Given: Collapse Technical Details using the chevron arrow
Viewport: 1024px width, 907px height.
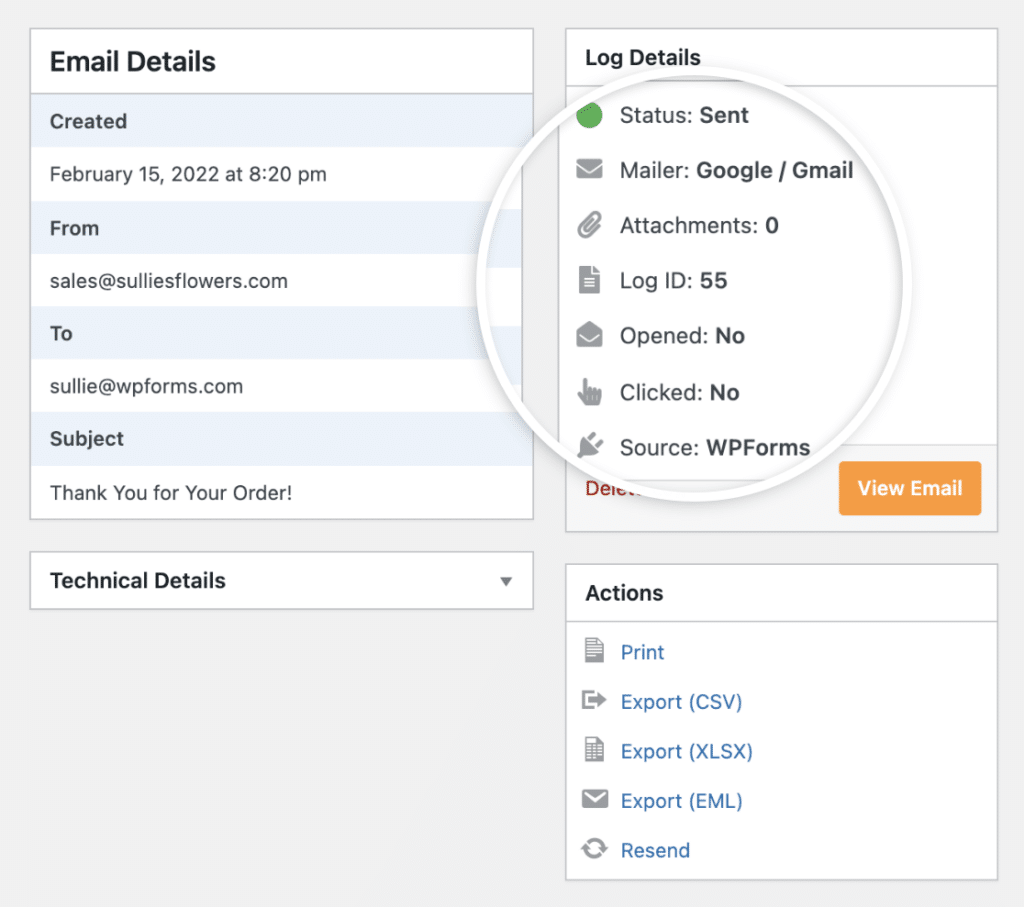Looking at the screenshot, I should point(506,580).
